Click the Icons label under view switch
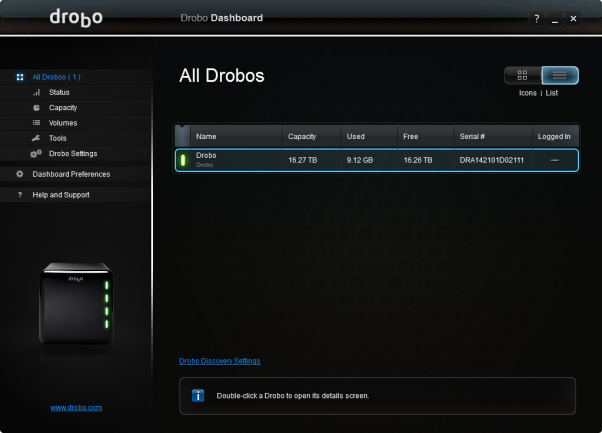Viewport: 602px width, 433px height. click(528, 93)
